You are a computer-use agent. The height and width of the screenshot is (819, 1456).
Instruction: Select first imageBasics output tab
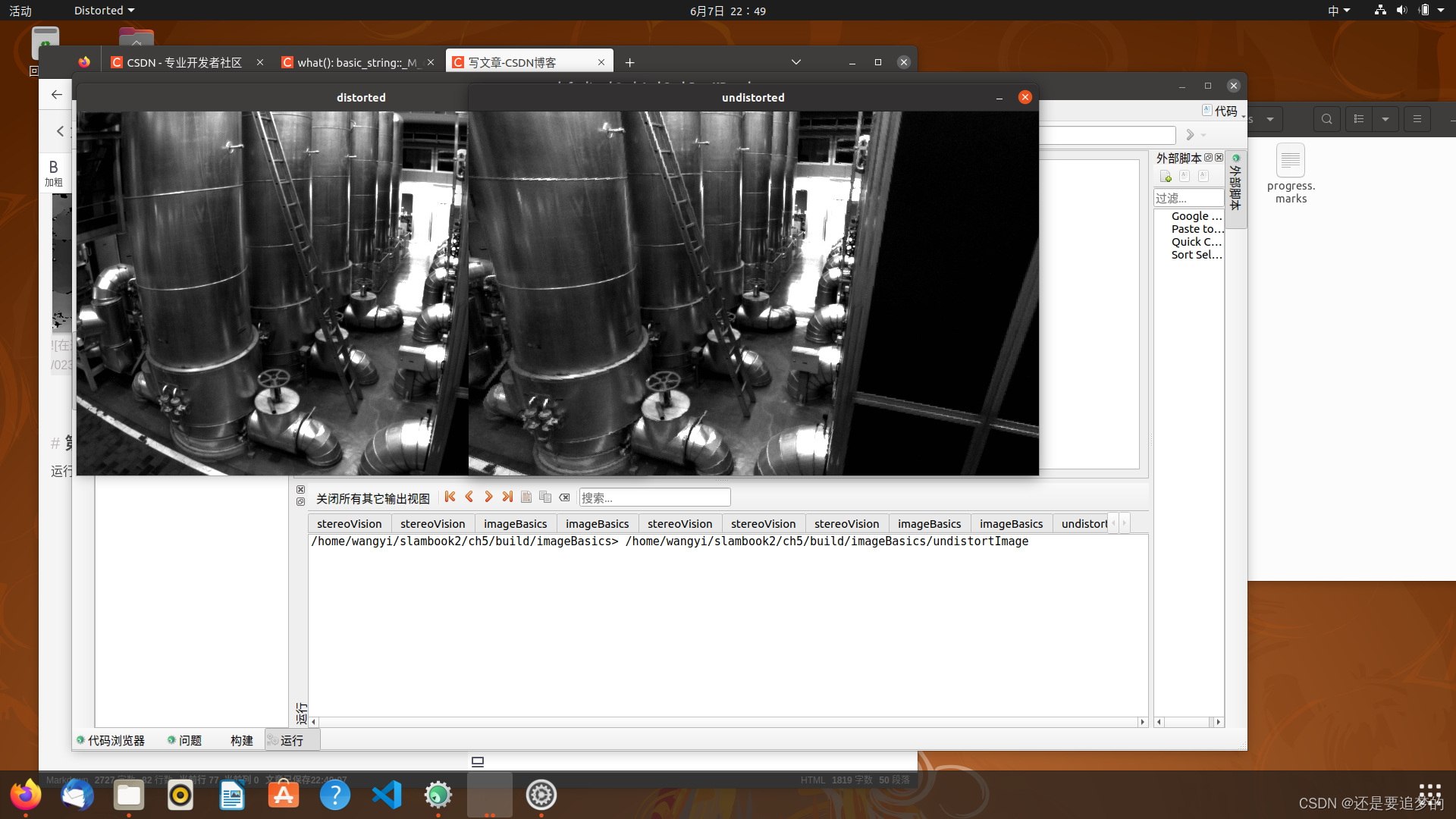click(516, 524)
